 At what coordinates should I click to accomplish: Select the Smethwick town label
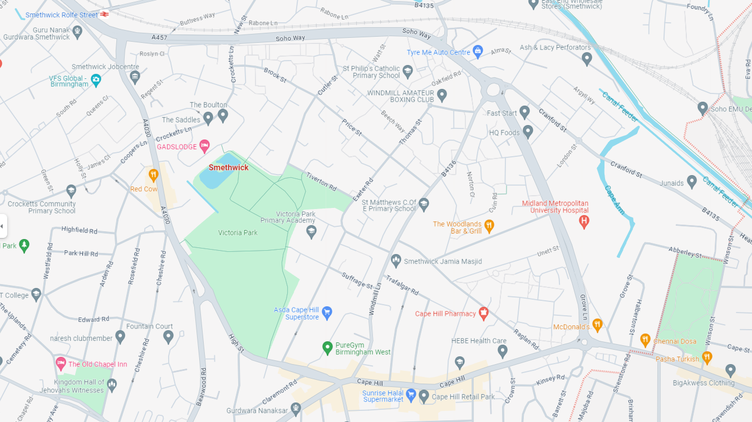228,167
